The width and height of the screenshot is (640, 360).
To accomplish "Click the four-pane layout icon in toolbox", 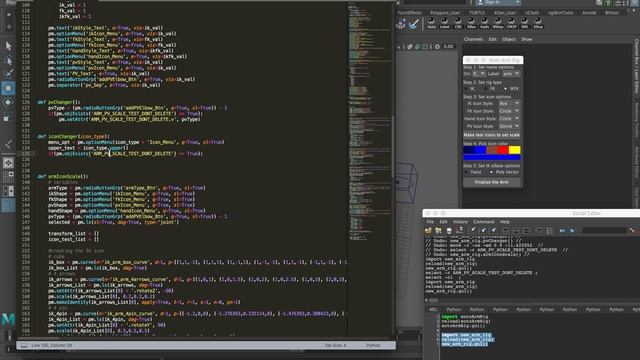I will [x=8, y=177].
